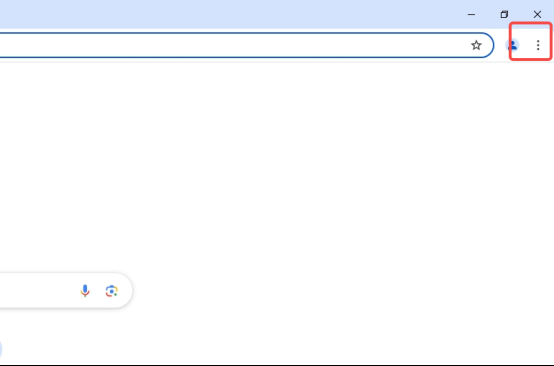Image resolution: width=554 pixels, height=366 pixels.
Task: Restore down the Chrome window
Action: click(504, 14)
